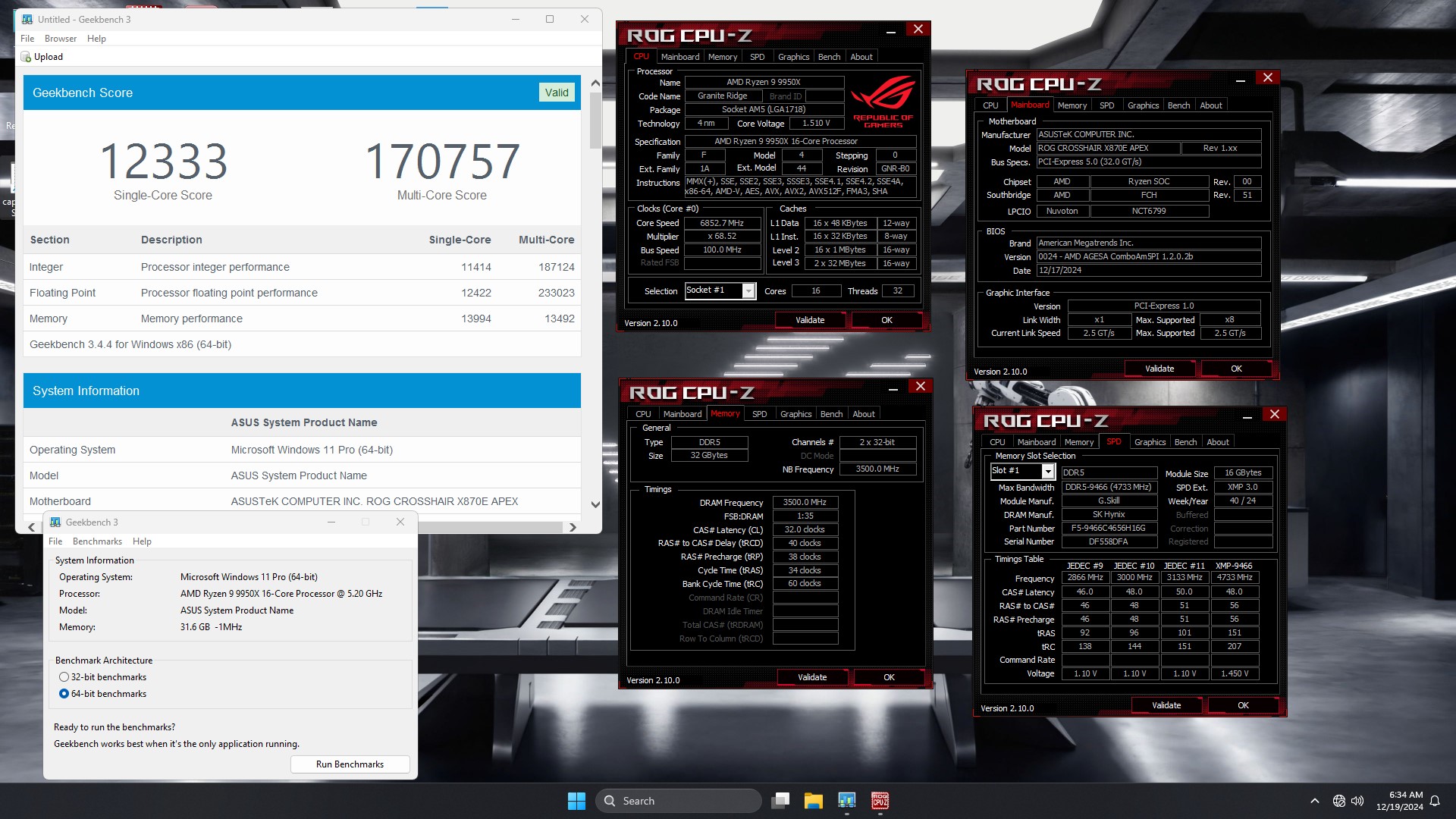Click OK in Memory CPU-Z window
This screenshot has width=1456, height=819.
point(889,677)
